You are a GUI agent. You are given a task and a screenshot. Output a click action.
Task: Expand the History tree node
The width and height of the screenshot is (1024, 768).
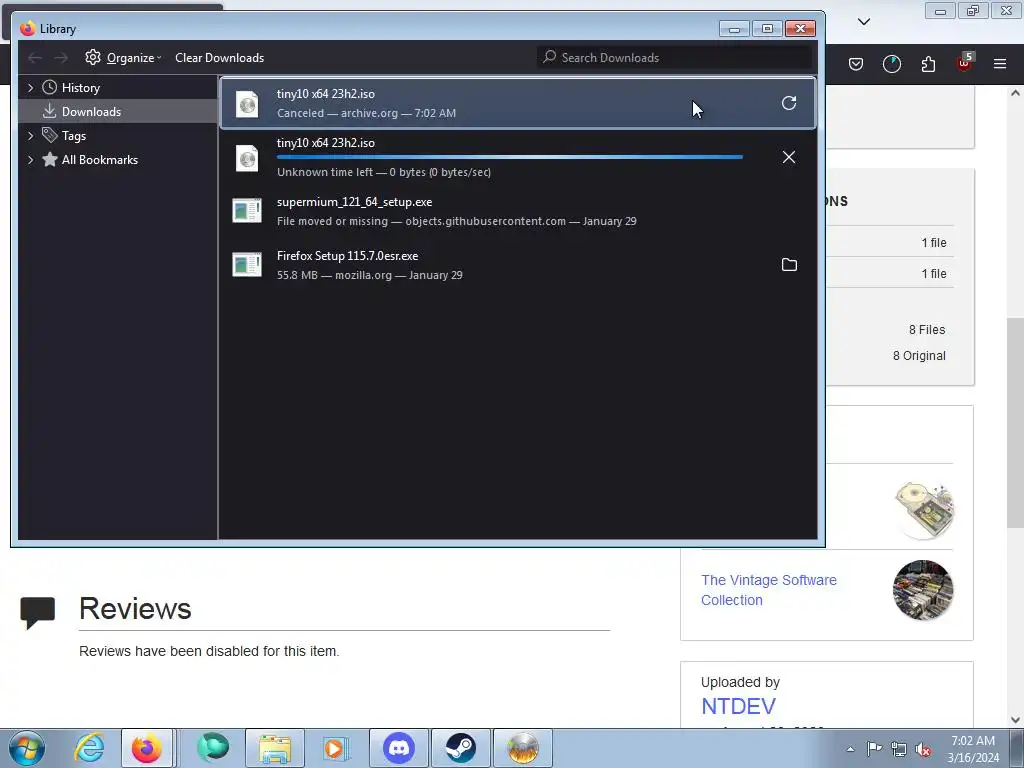30,88
